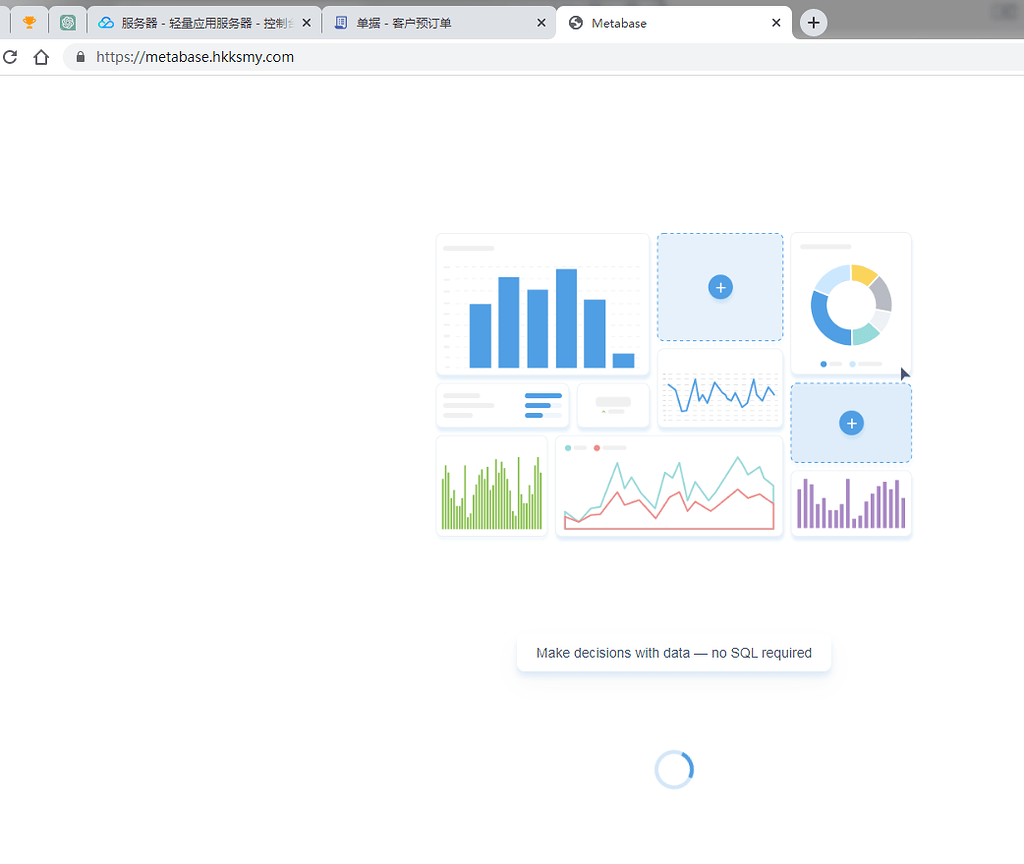This screenshot has width=1024, height=864.
Task: Click the large blue bar chart tile
Action: click(x=542, y=304)
